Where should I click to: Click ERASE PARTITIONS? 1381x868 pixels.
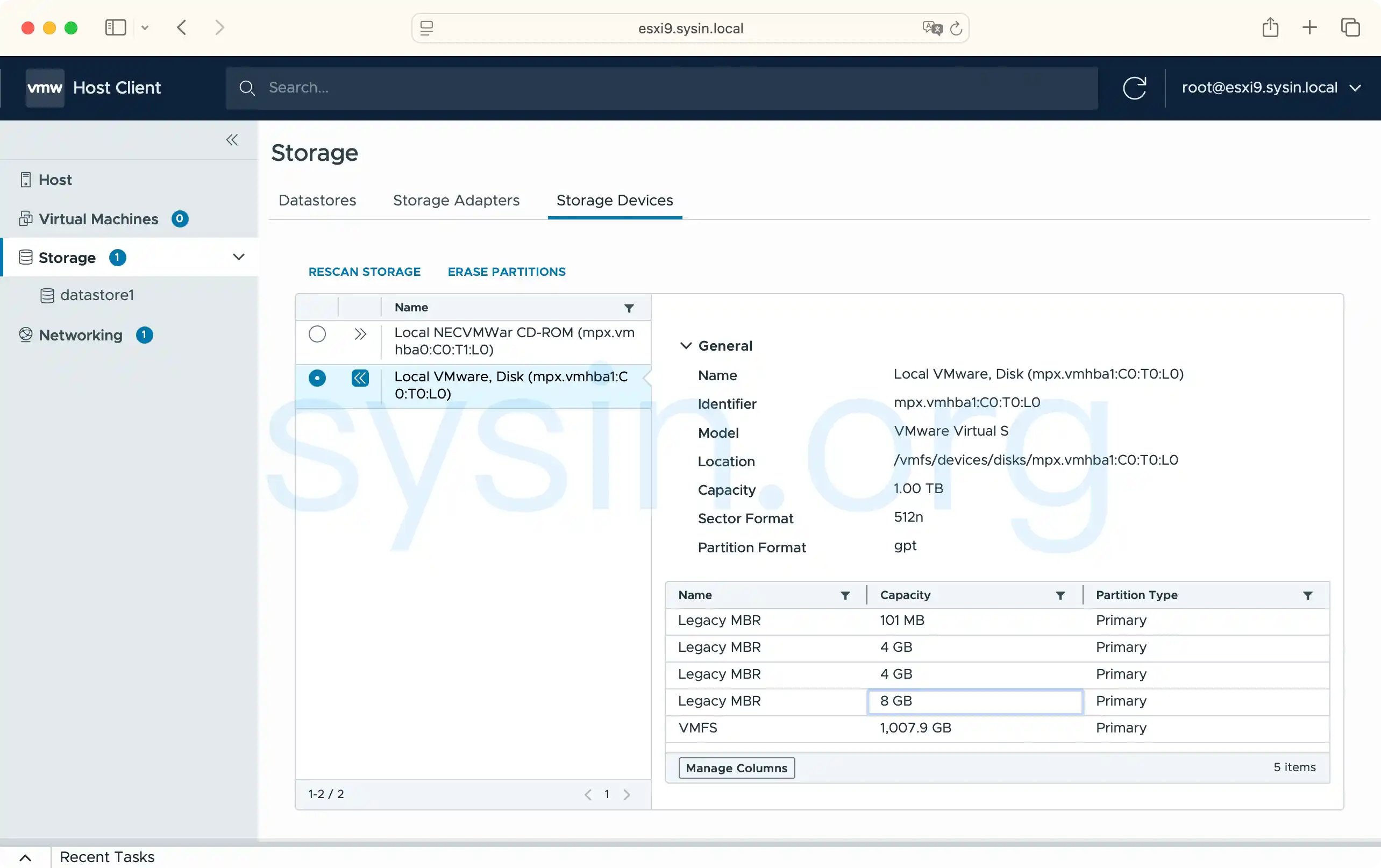pos(507,272)
